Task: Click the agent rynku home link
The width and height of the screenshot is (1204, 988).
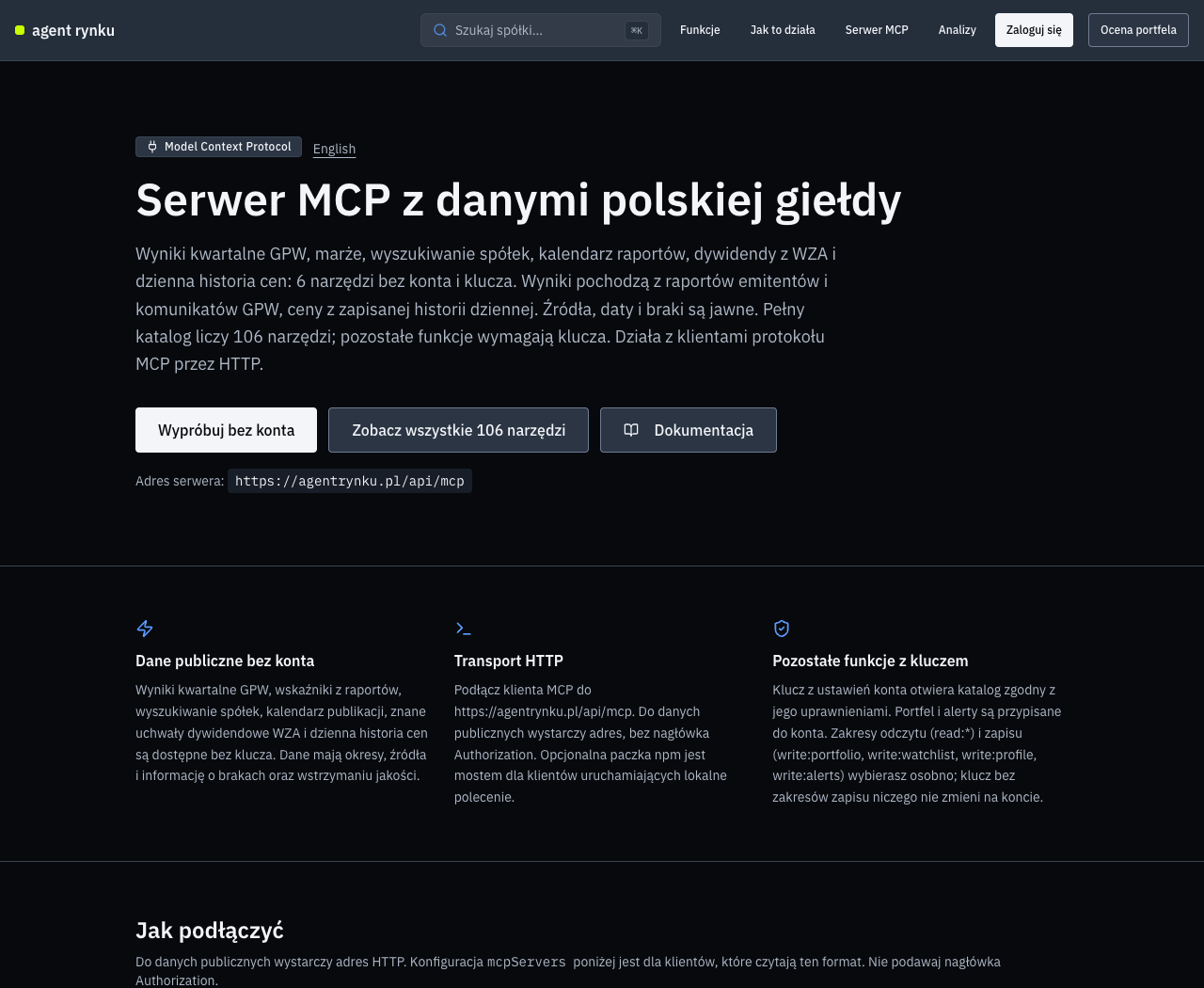Action: tap(65, 30)
